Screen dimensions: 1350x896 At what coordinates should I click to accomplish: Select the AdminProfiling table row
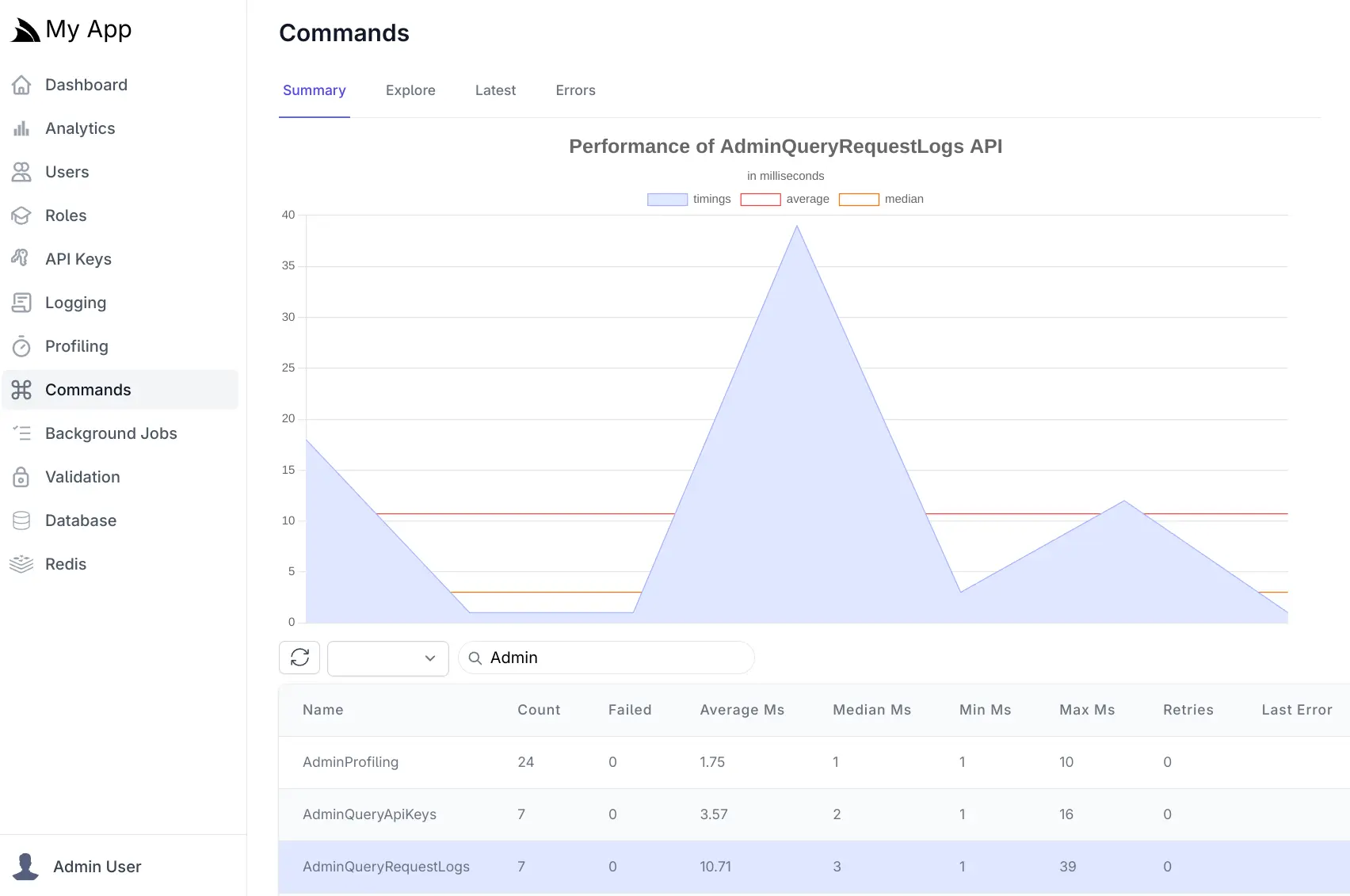350,762
